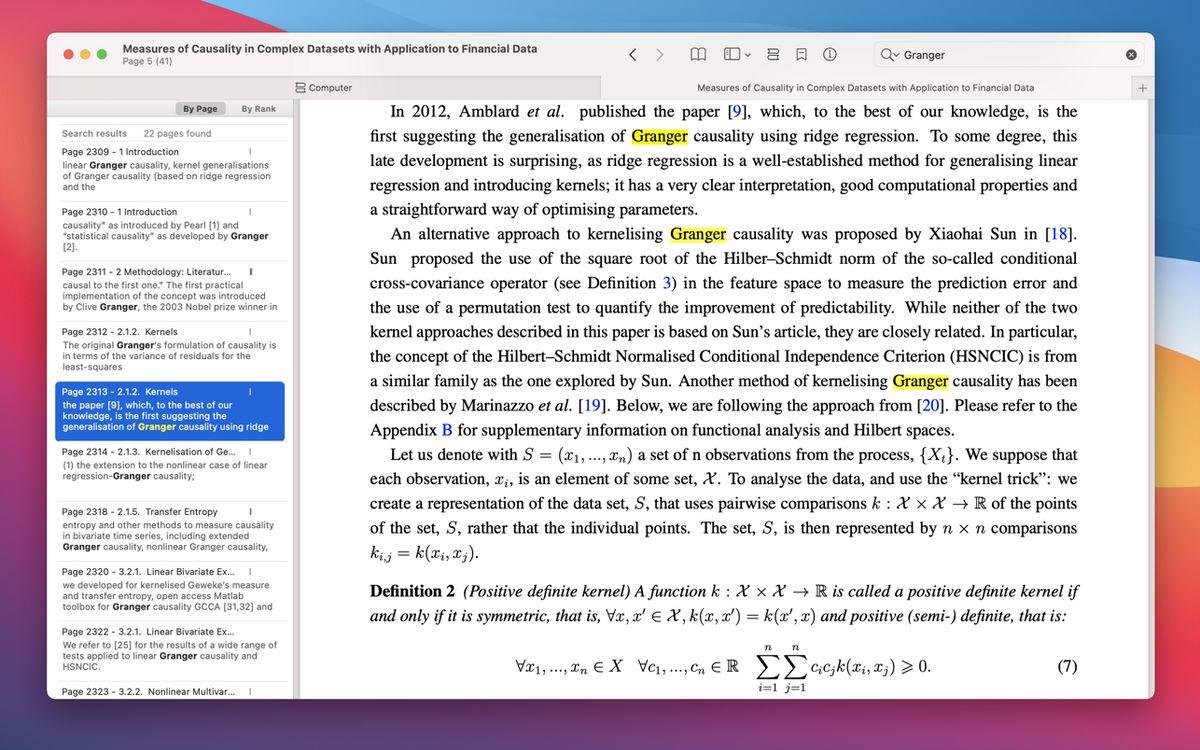The image size is (1200, 750).
Task: Click the Search results header label
Action: pos(94,133)
